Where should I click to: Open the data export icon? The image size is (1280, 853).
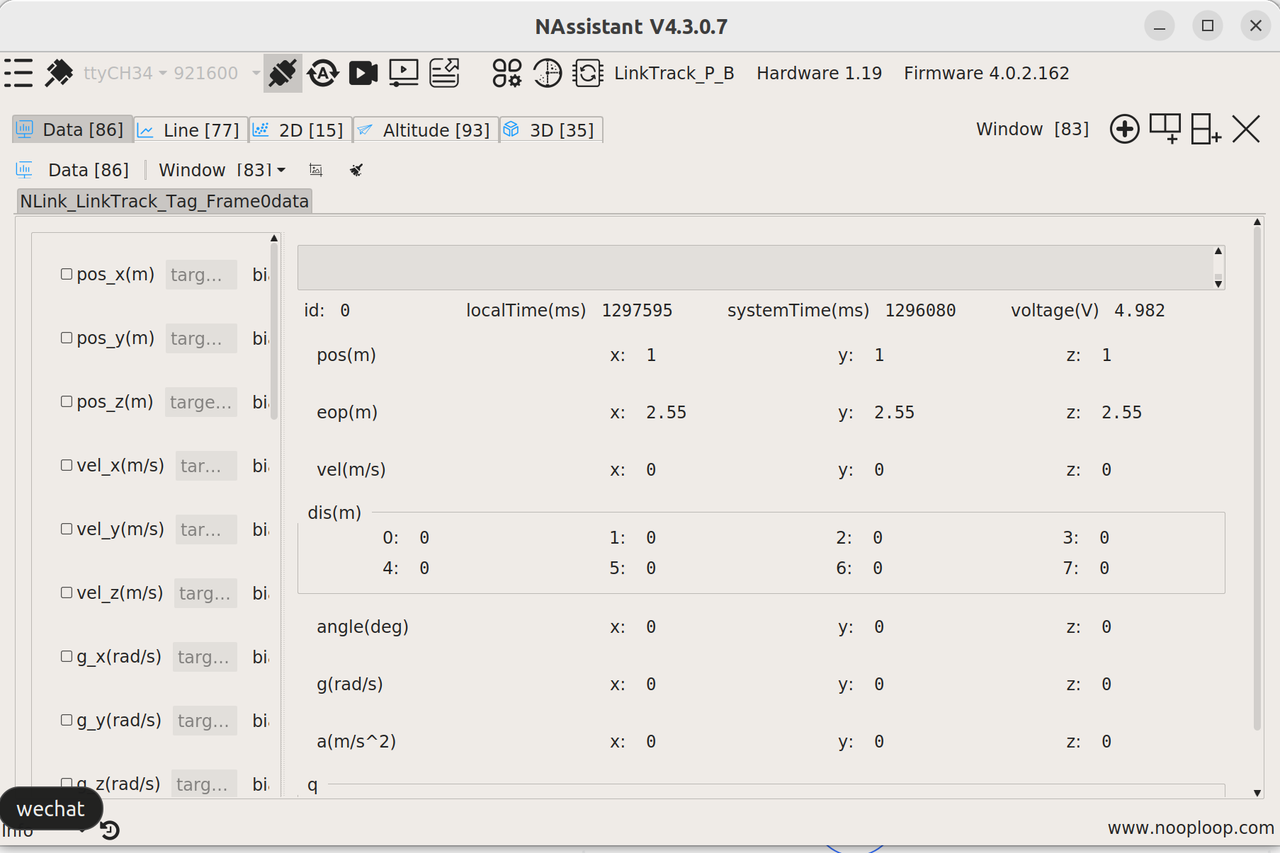click(444, 73)
